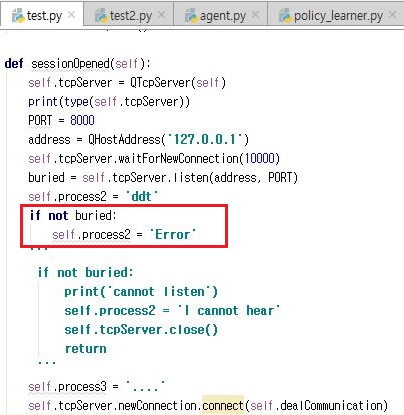Close the test2.py tab
404x415 pixels.
(x=161, y=15)
